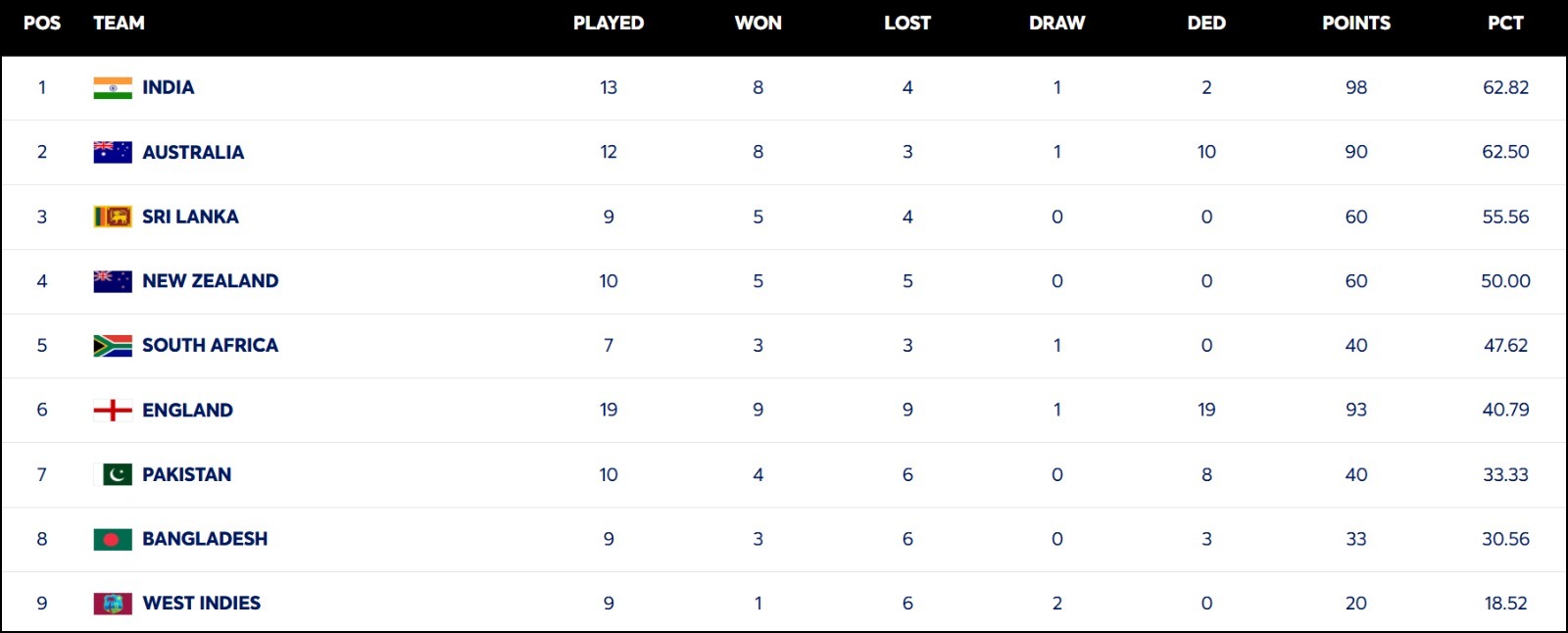Click the Bangladesh flag icon

(113, 539)
